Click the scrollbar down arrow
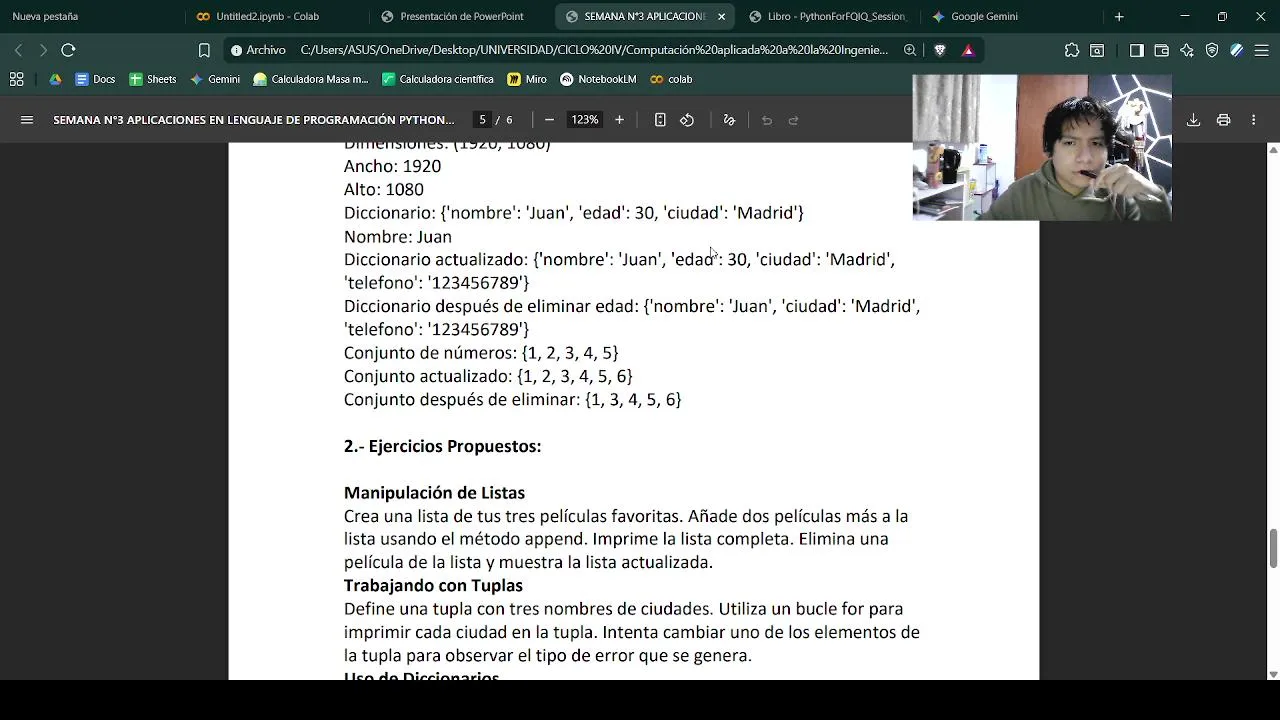 [x=1273, y=674]
